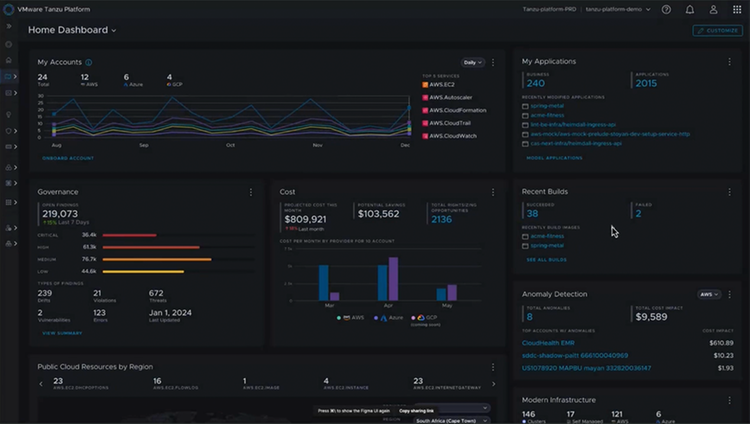The height and width of the screenshot is (424, 750).
Task: Toggle the AWS.CloudFormation legend entry
Action: (454, 111)
